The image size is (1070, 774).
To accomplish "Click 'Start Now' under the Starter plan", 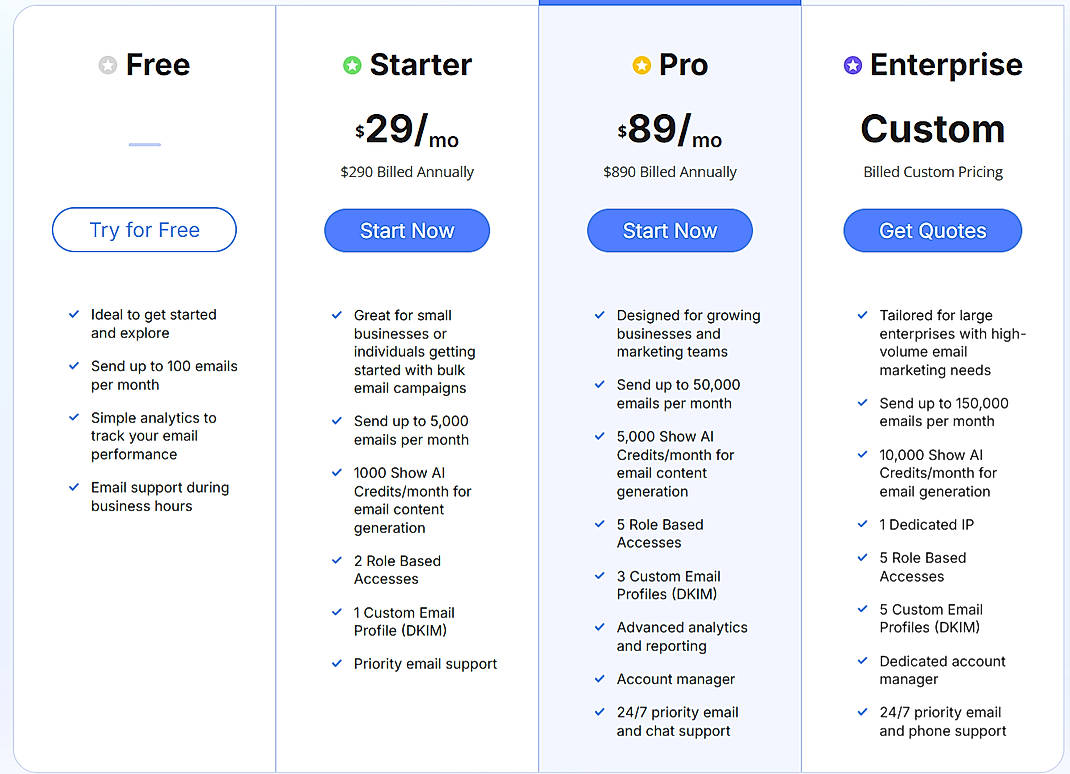I will coord(406,230).
